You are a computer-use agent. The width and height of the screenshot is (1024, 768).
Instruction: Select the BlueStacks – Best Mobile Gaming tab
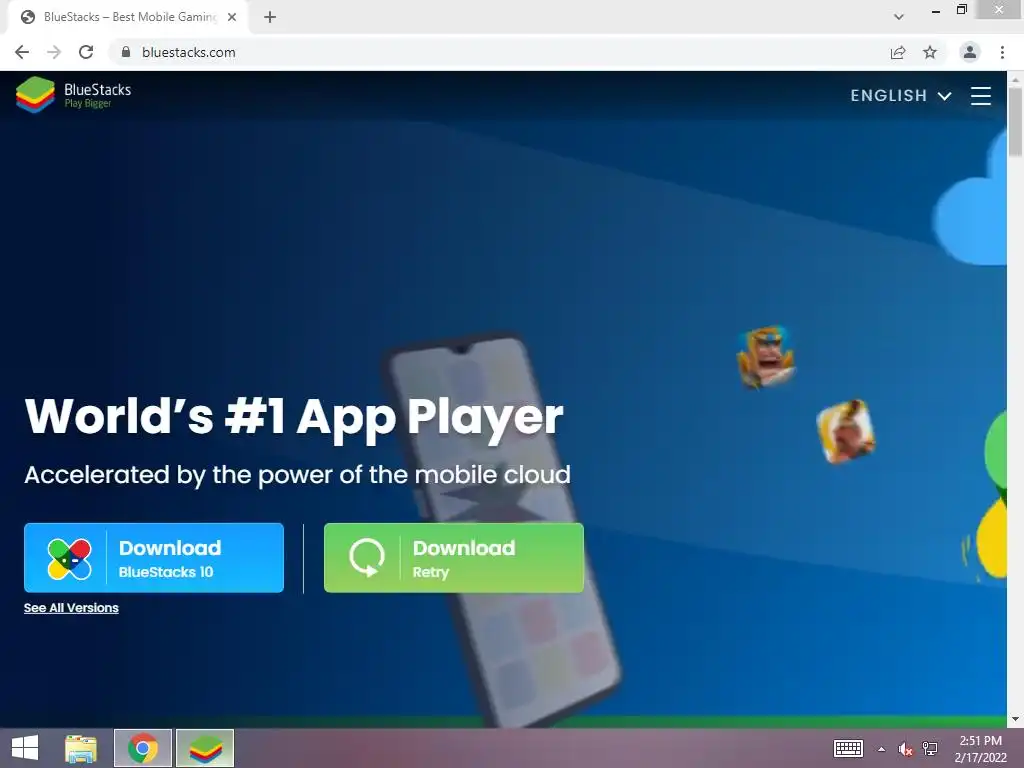[x=128, y=17]
